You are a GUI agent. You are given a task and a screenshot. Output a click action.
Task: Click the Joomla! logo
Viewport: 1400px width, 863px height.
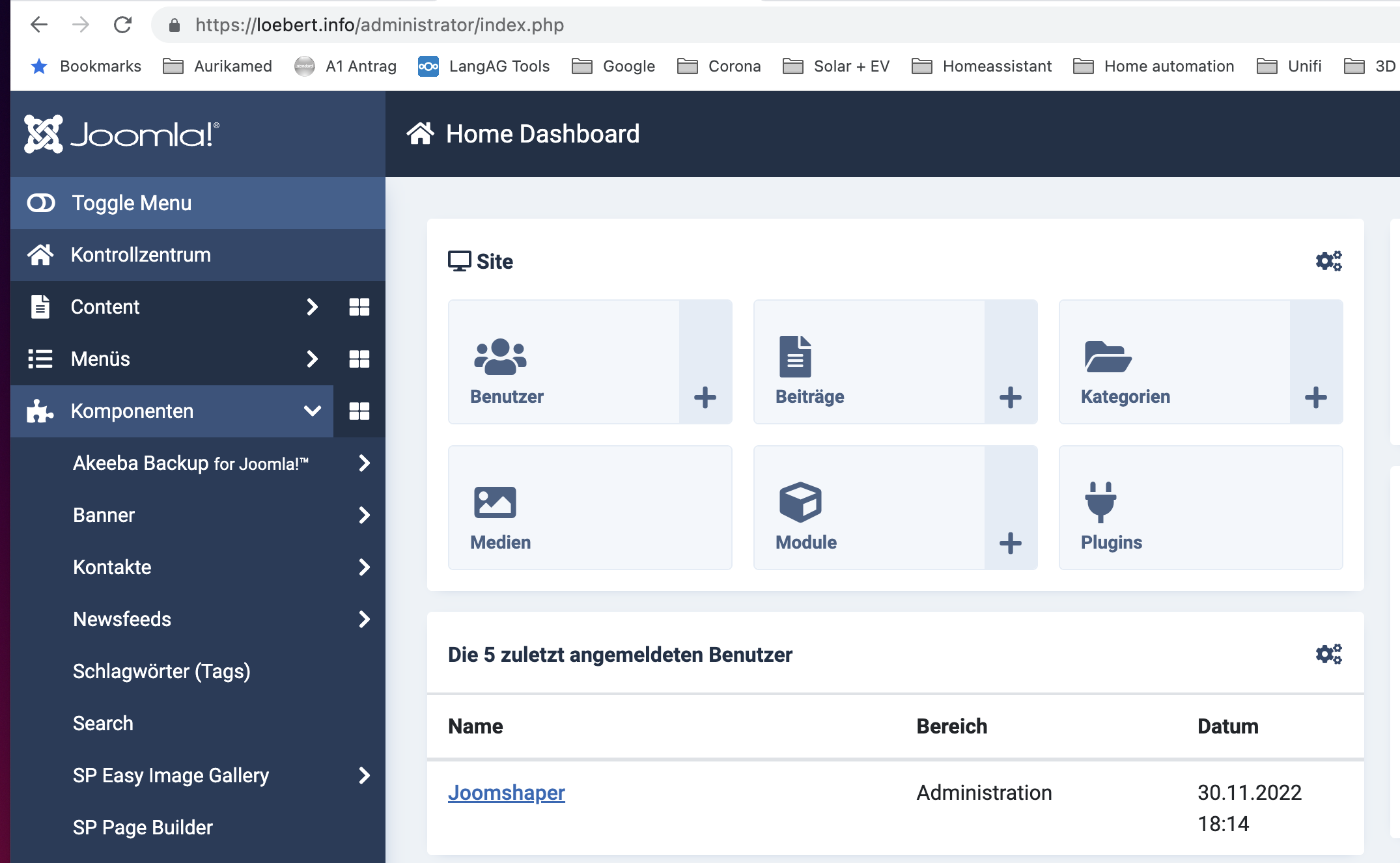click(122, 134)
